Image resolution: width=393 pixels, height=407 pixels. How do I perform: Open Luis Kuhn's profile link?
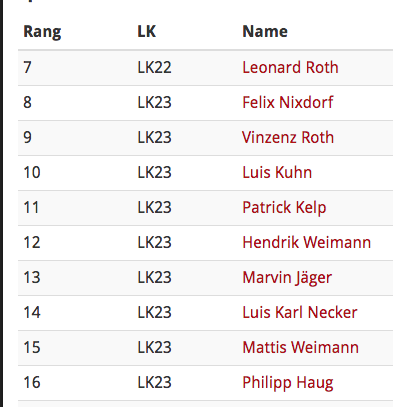[x=277, y=172]
